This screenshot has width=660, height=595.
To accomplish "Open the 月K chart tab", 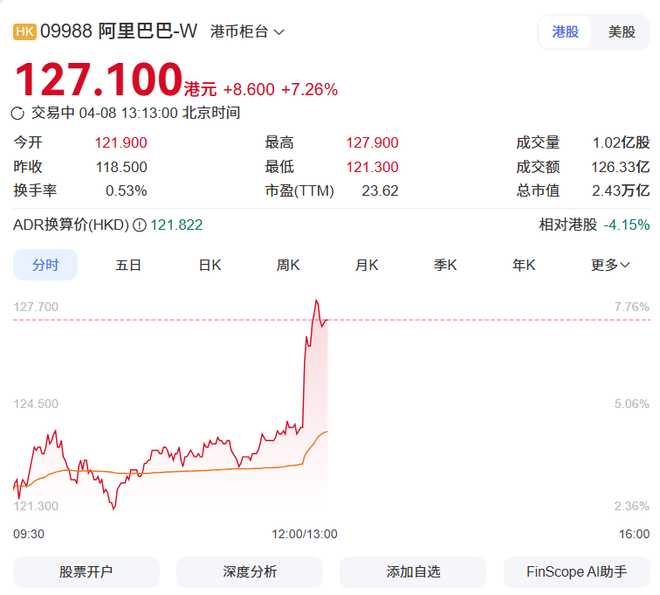I will (x=367, y=265).
